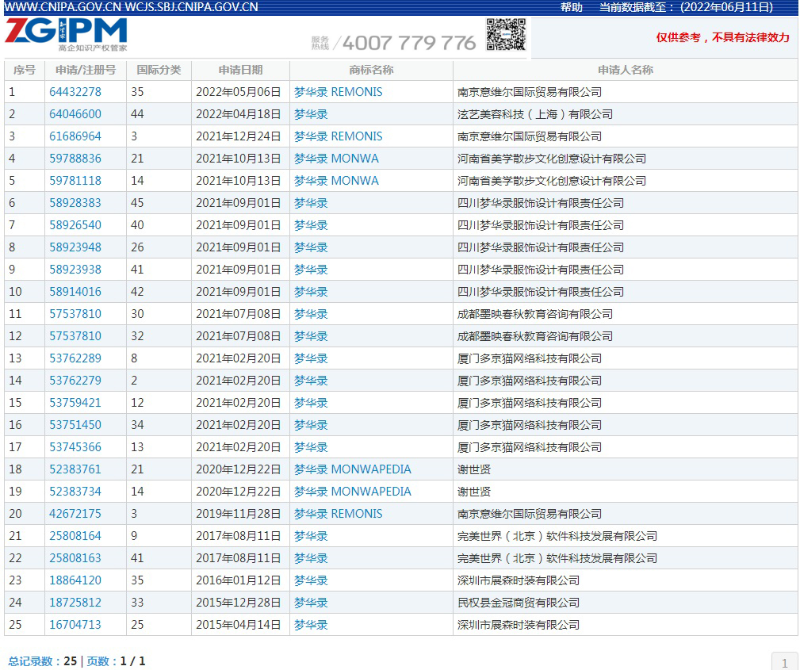800x670 pixels.
Task: Click page number 1 button
Action: click(x=784, y=661)
